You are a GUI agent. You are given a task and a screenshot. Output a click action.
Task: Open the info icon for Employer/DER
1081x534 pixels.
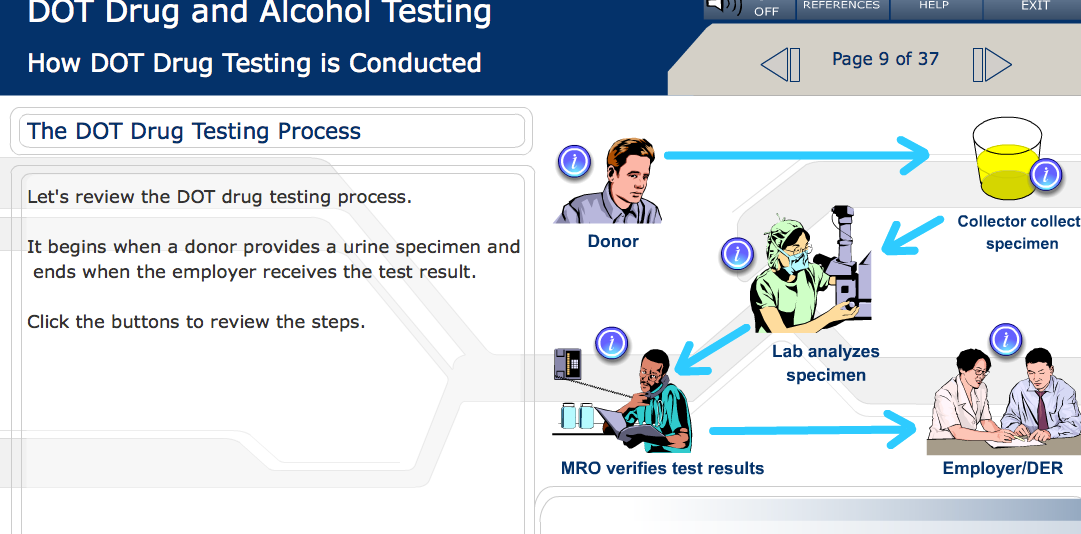click(x=1005, y=340)
